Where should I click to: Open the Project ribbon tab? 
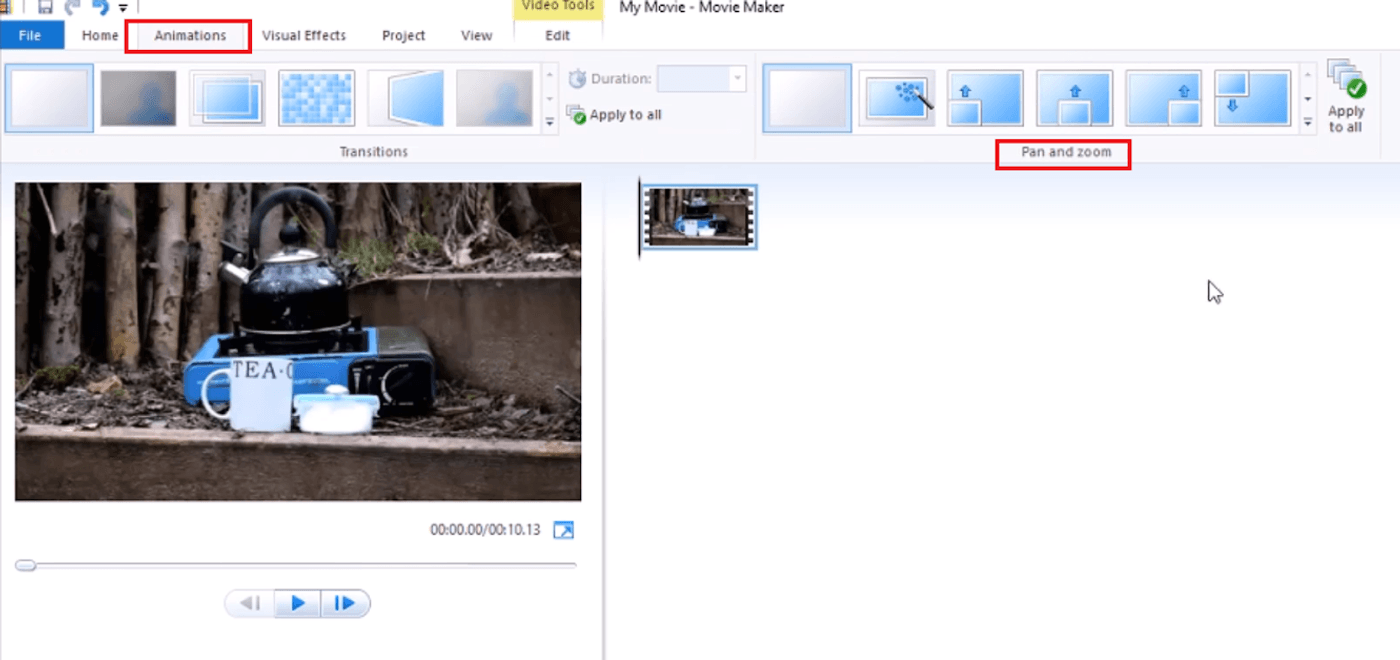coord(403,35)
